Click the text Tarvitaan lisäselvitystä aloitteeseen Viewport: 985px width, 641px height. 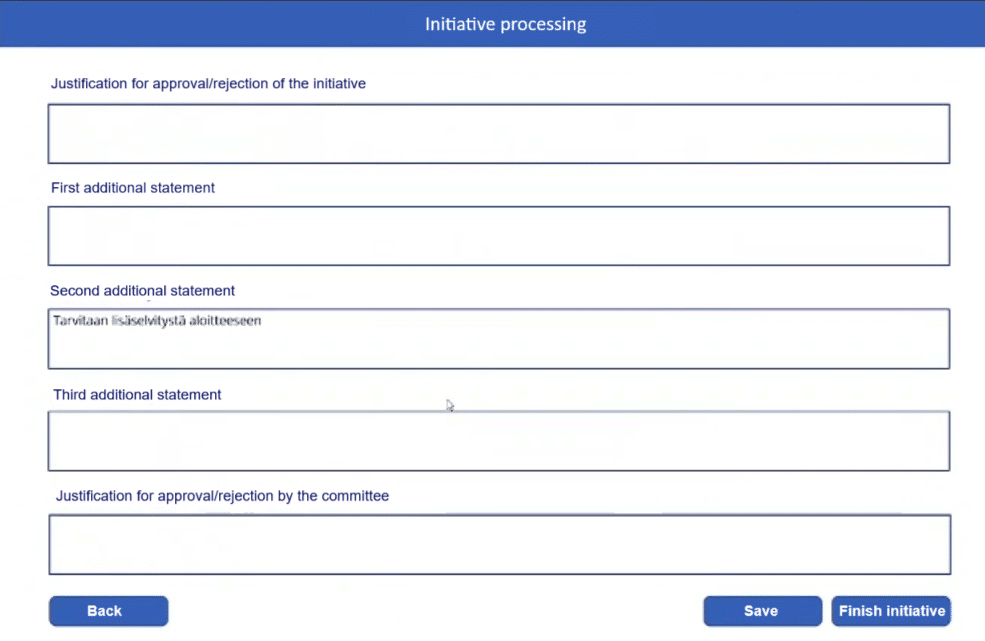point(156,320)
